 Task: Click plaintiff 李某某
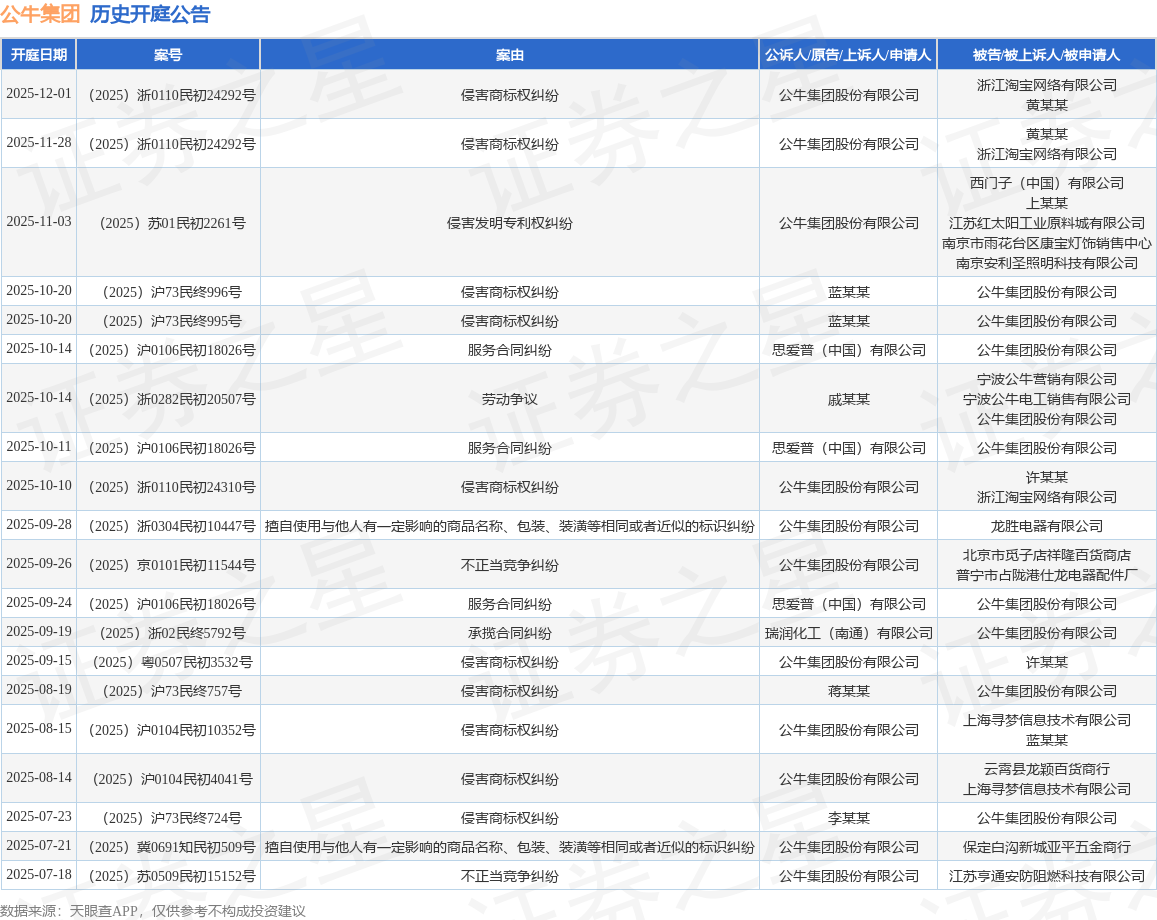[849, 818]
